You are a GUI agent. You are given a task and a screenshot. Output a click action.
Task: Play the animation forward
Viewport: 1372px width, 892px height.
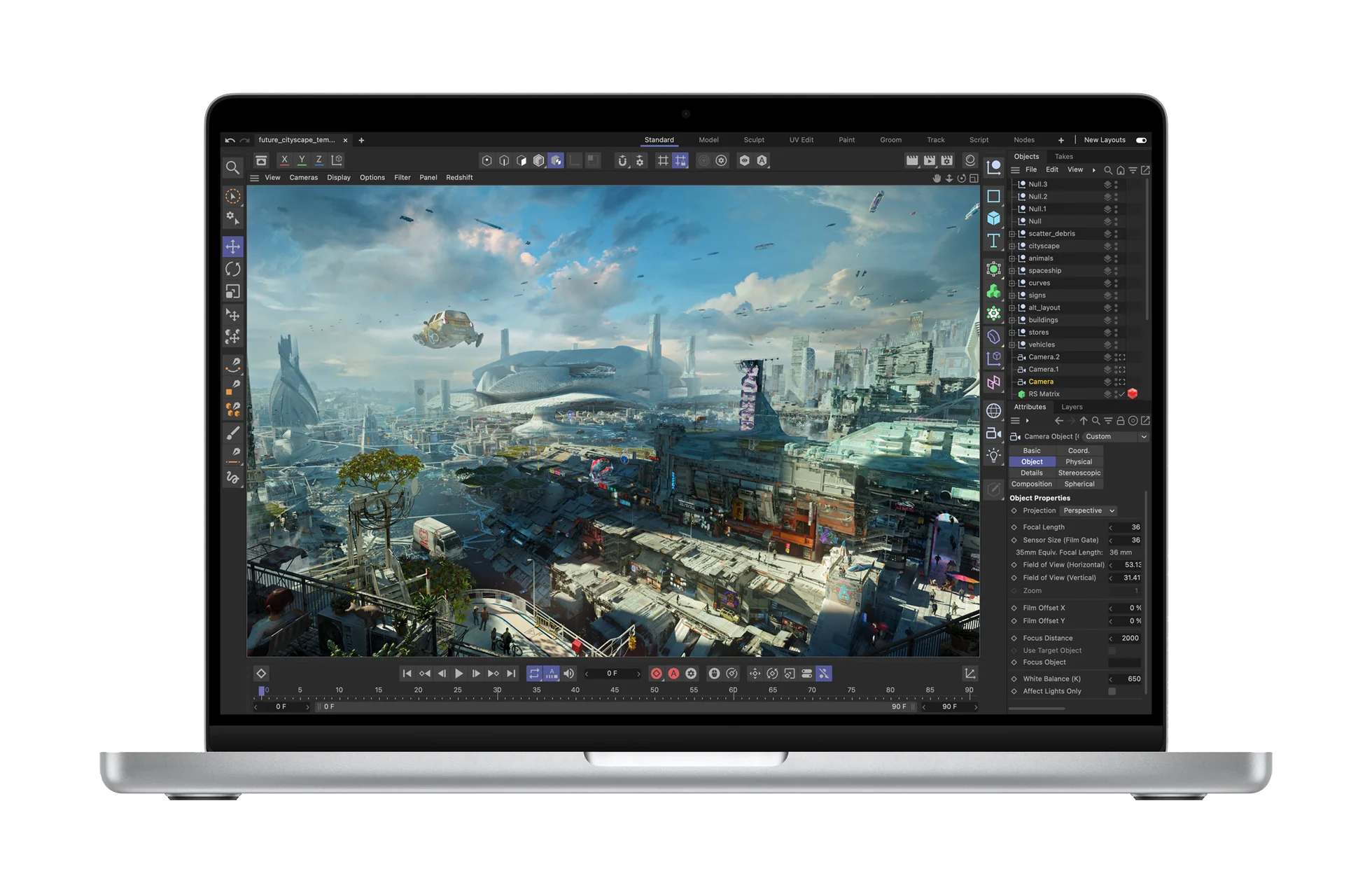pos(458,674)
